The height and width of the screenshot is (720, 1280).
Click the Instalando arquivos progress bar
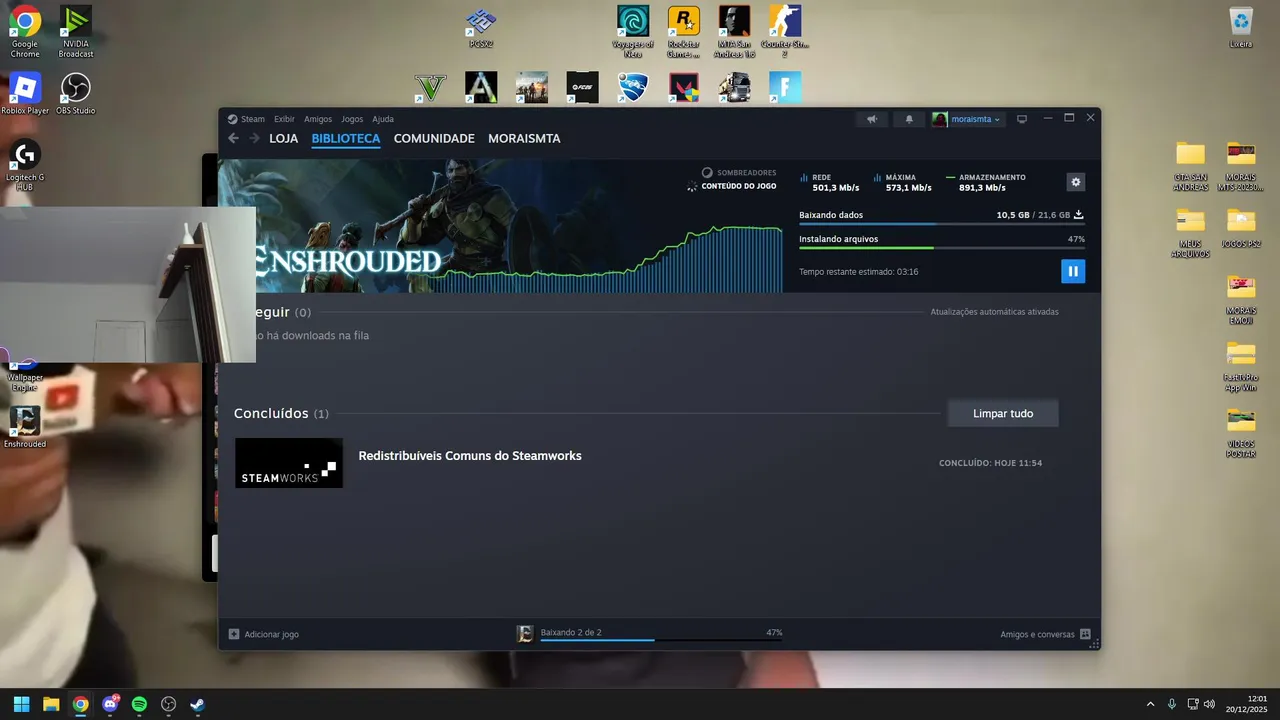pyautogui.click(x=941, y=248)
